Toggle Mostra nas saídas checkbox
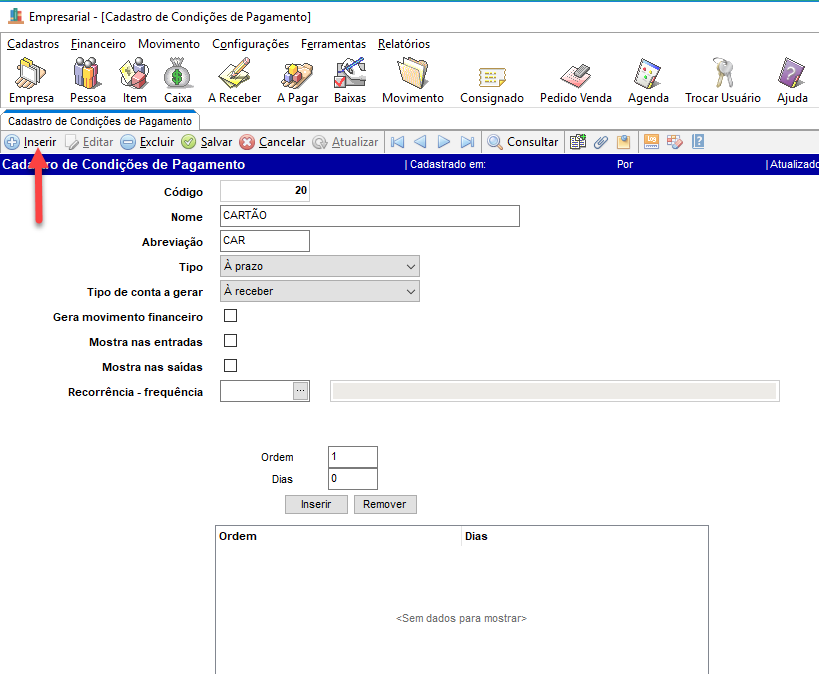819x674 pixels. pos(230,366)
